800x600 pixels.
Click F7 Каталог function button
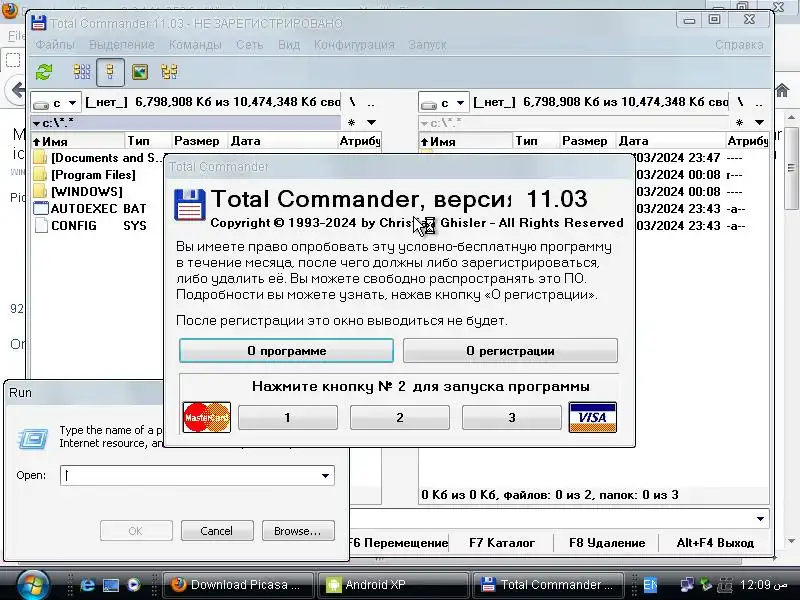[x=502, y=543]
